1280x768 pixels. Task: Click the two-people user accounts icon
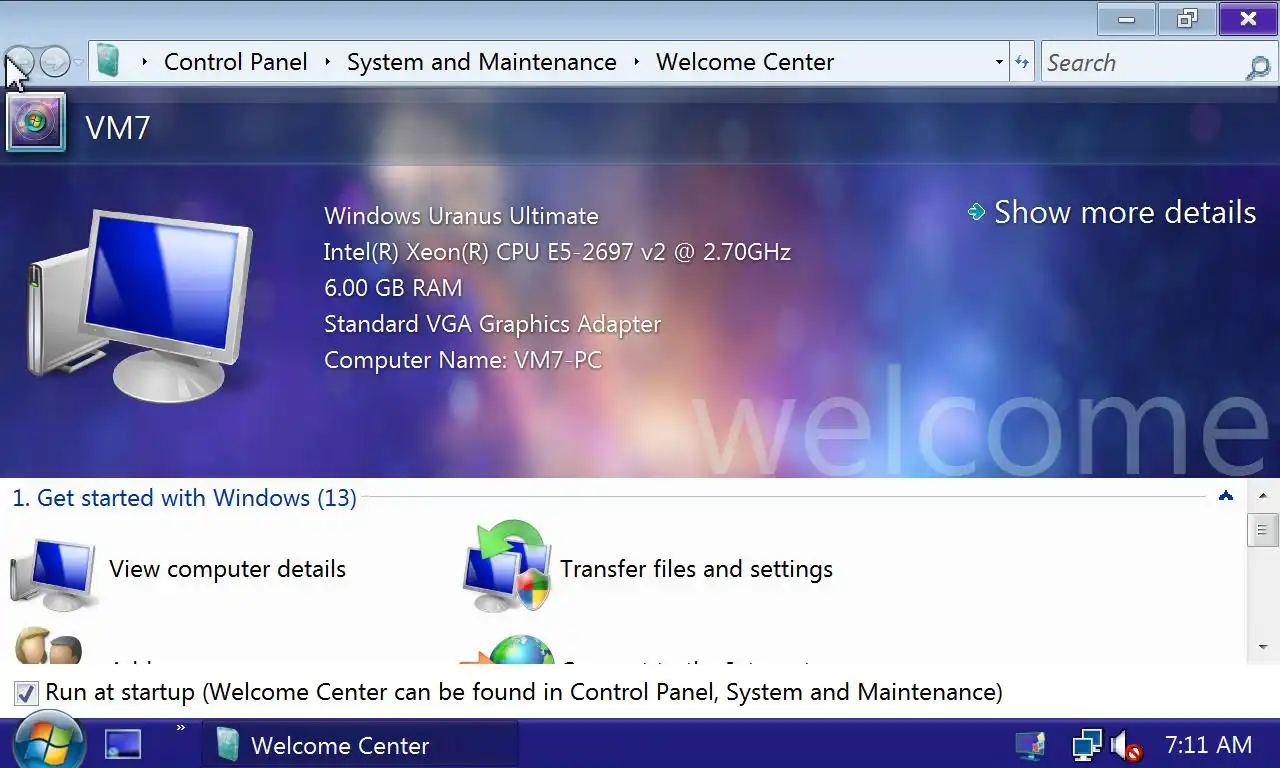pos(48,645)
